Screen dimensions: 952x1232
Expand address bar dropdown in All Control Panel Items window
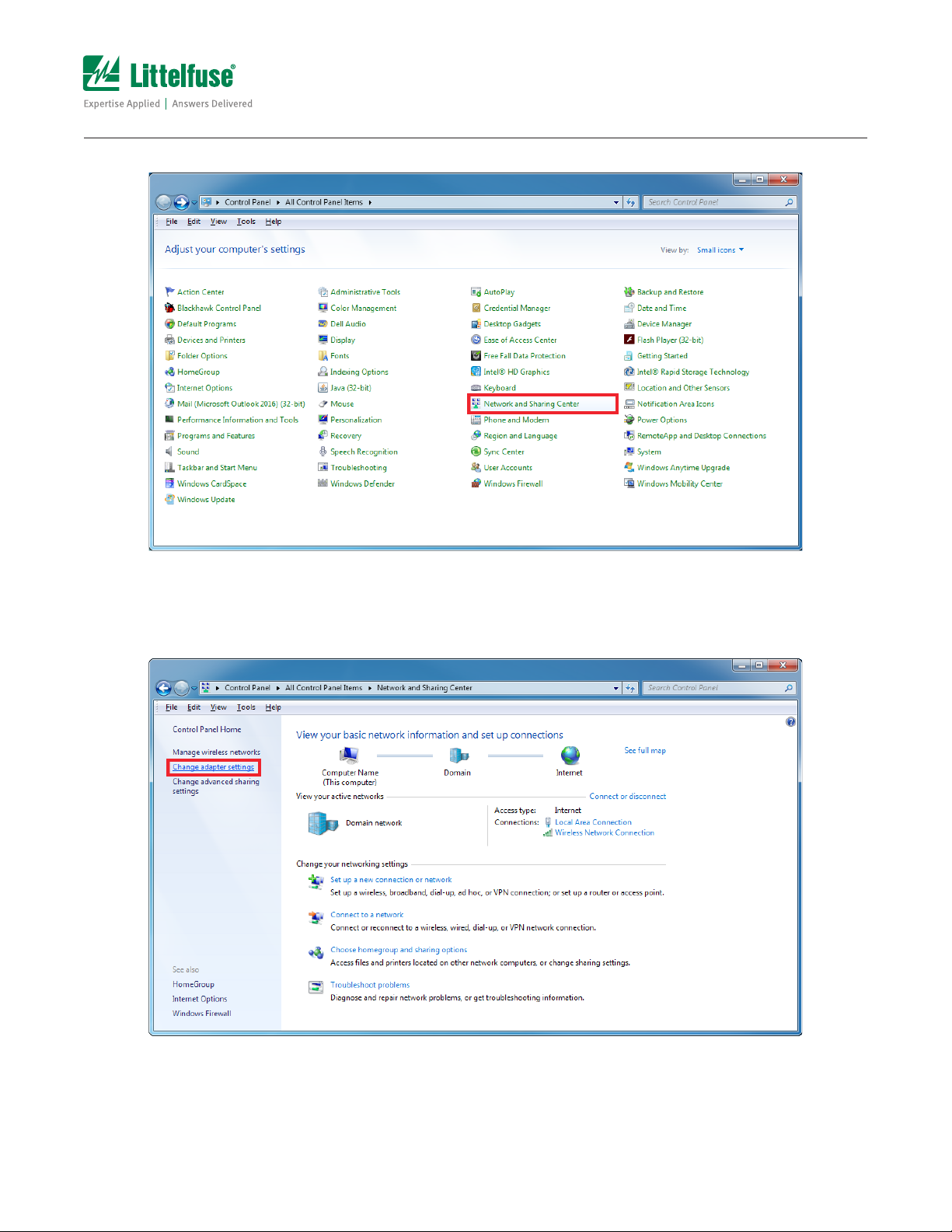616,203
